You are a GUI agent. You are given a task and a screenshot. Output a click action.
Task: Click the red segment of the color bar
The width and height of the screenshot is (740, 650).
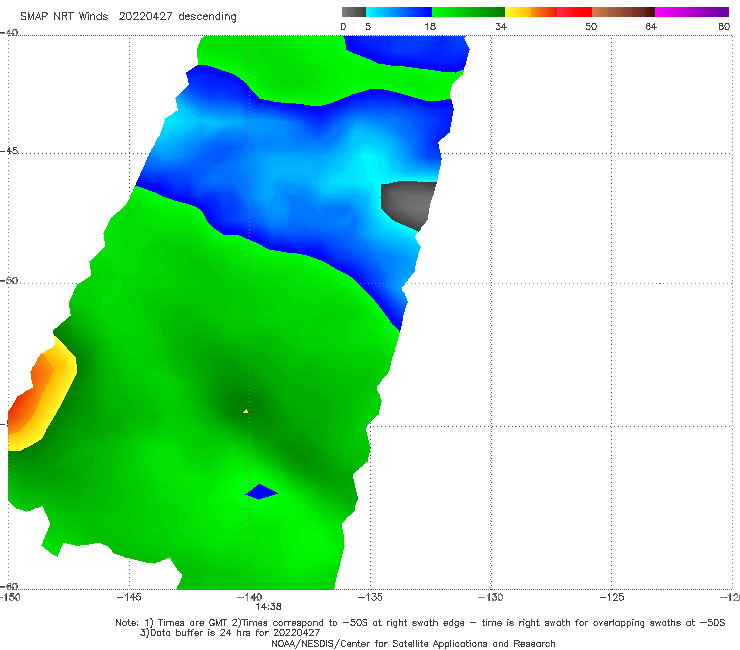[x=574, y=12]
